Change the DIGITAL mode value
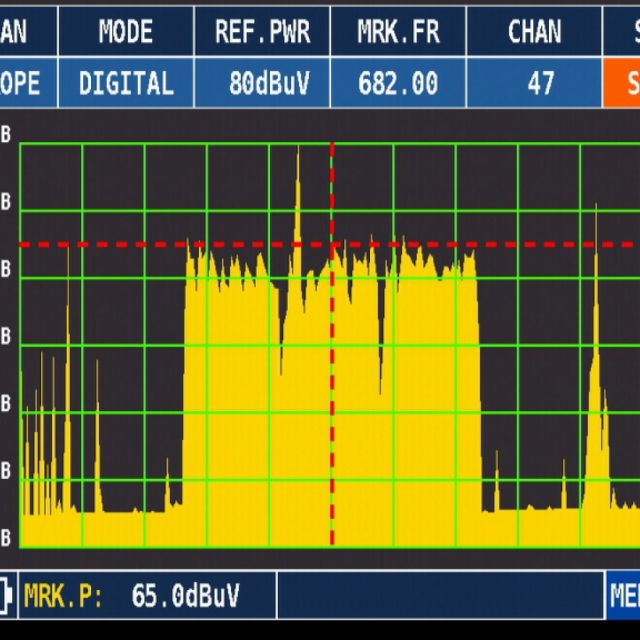This screenshot has height=640, width=640. click(126, 83)
